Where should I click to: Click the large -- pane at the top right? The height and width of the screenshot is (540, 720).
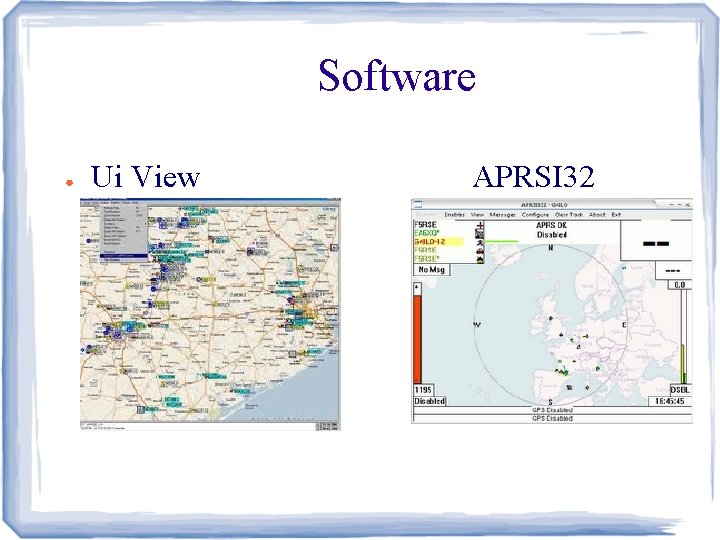[x=656, y=243]
